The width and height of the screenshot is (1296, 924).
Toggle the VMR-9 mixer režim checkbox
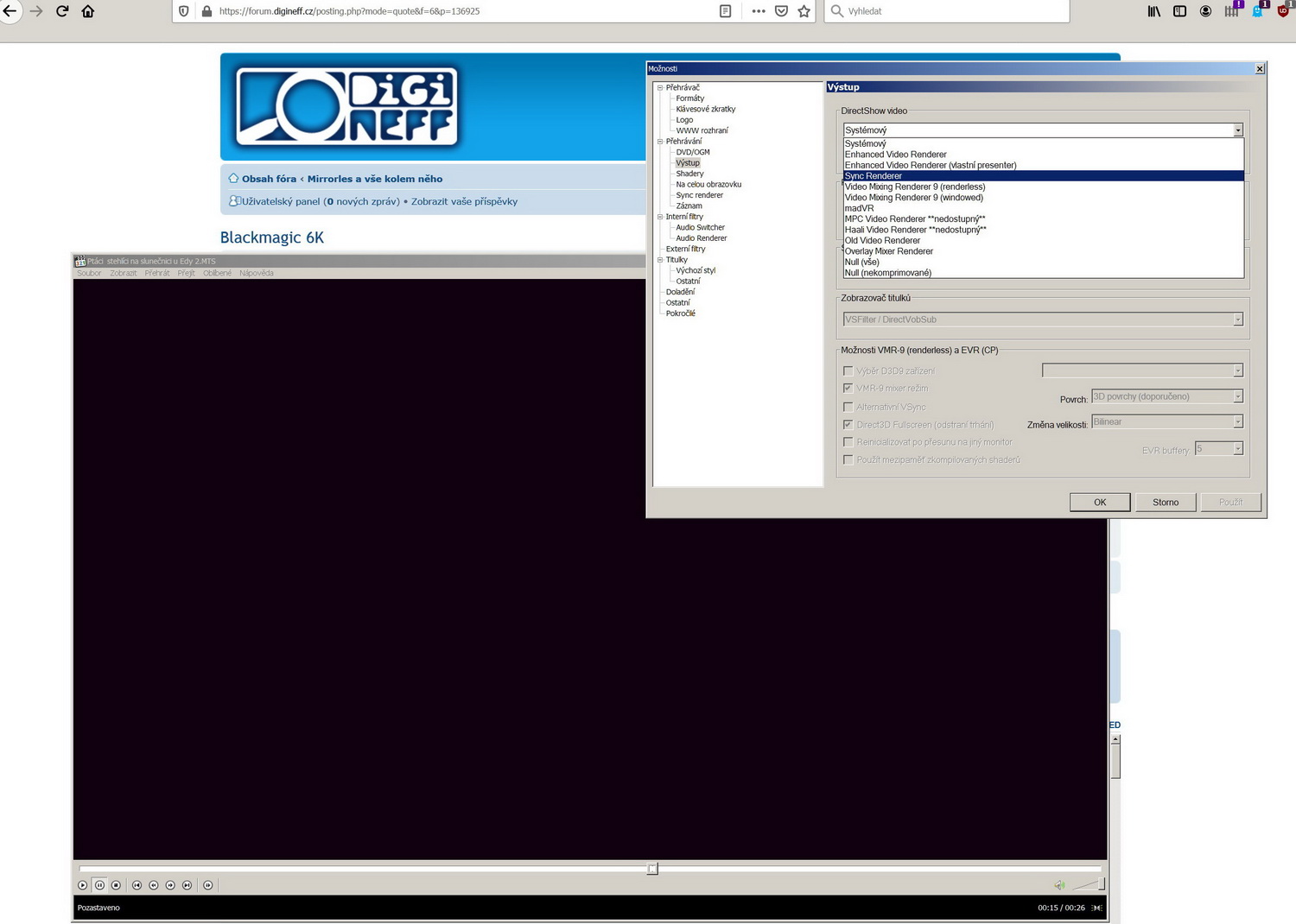pos(848,389)
